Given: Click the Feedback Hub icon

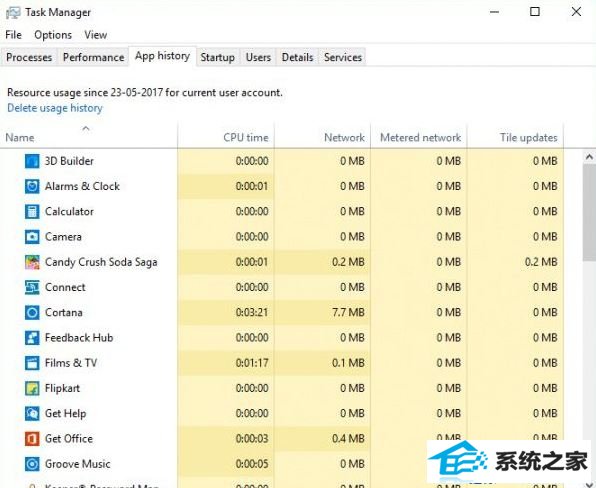Looking at the screenshot, I should 32,337.
